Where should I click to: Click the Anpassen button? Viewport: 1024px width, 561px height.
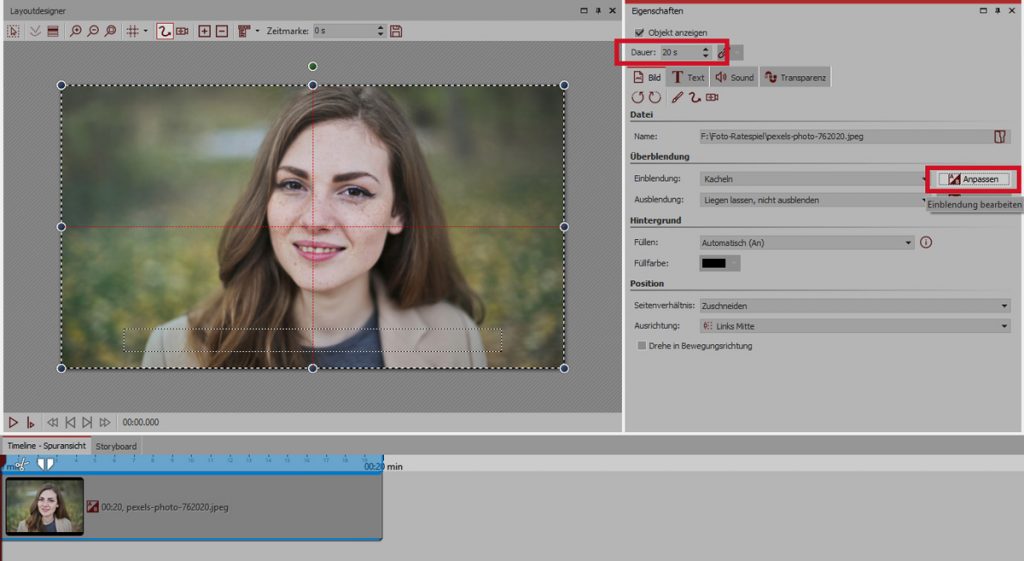coord(975,179)
